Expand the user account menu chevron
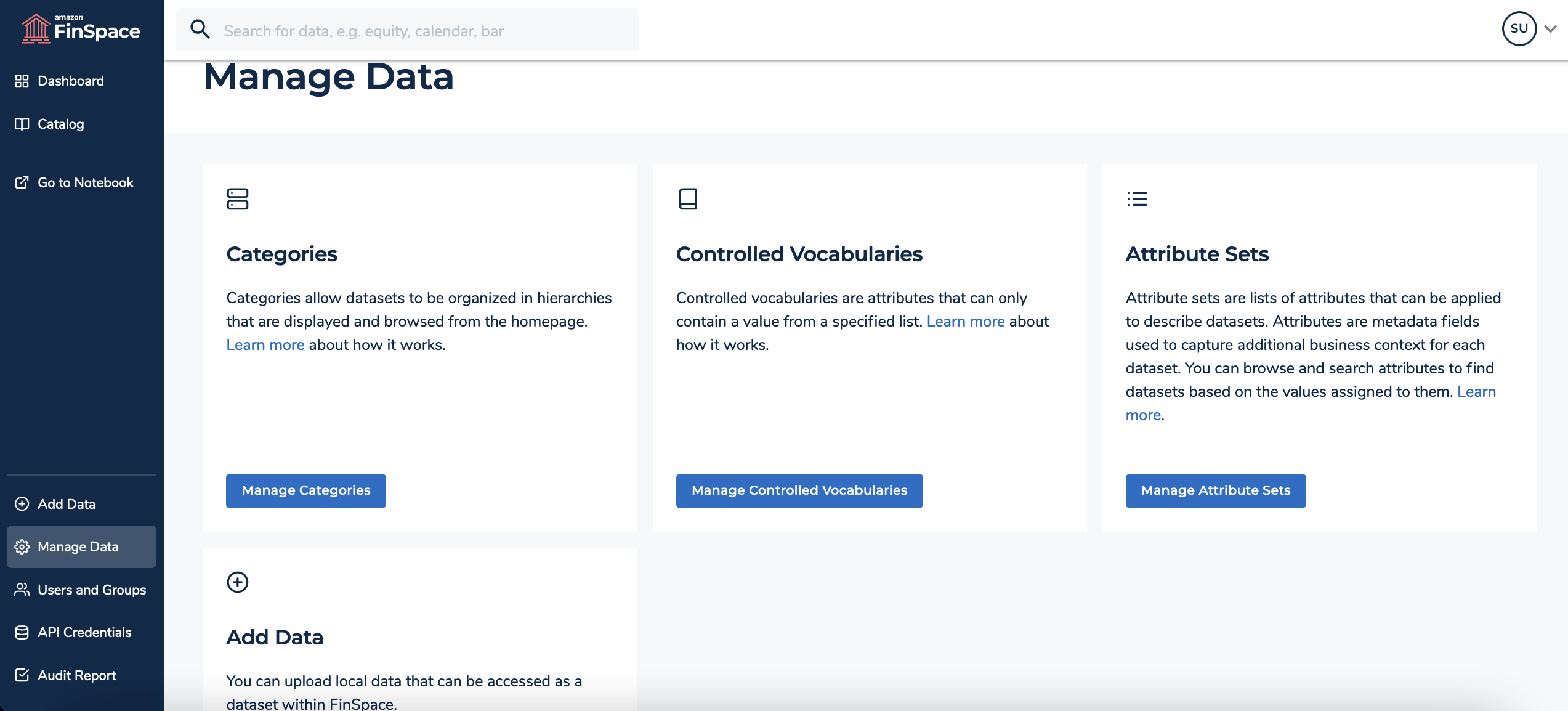Image resolution: width=1568 pixels, height=711 pixels. pyautogui.click(x=1551, y=28)
